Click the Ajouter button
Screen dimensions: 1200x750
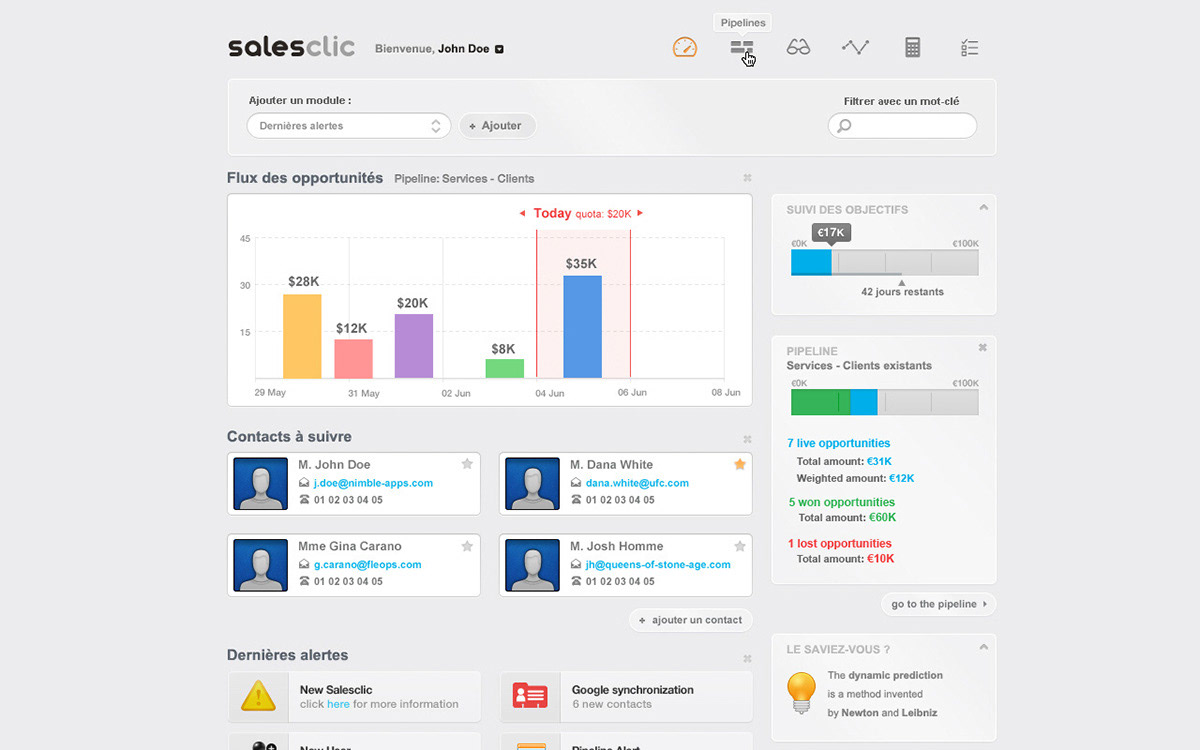498,126
